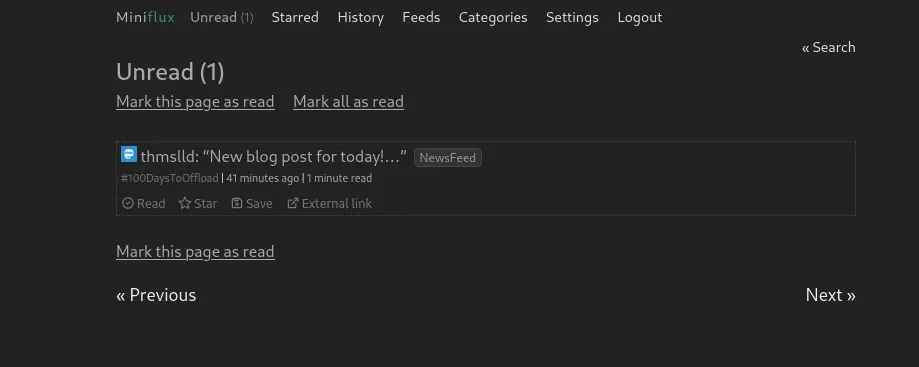Open the Categories page
Viewport: 919px width, 367px height.
(x=493, y=18)
